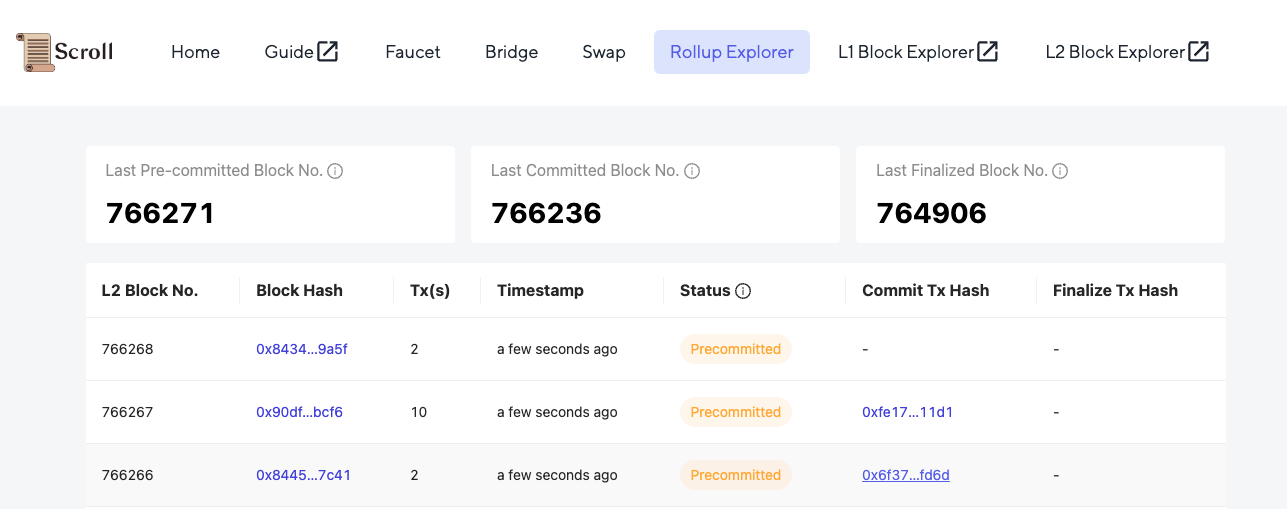Image resolution: width=1287 pixels, height=509 pixels.
Task: Click info icon next to Last Finalized Block No.
Action: (1061, 171)
